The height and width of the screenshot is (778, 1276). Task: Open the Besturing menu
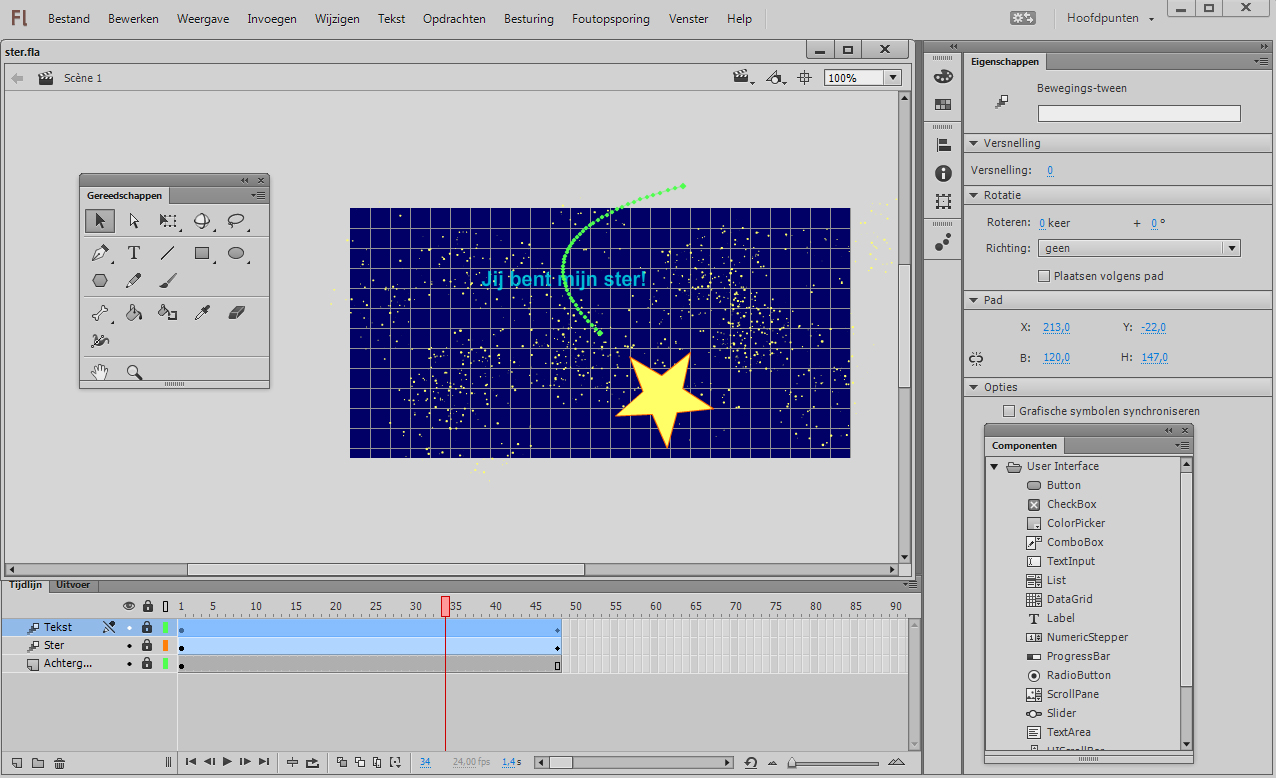pyautogui.click(x=529, y=19)
